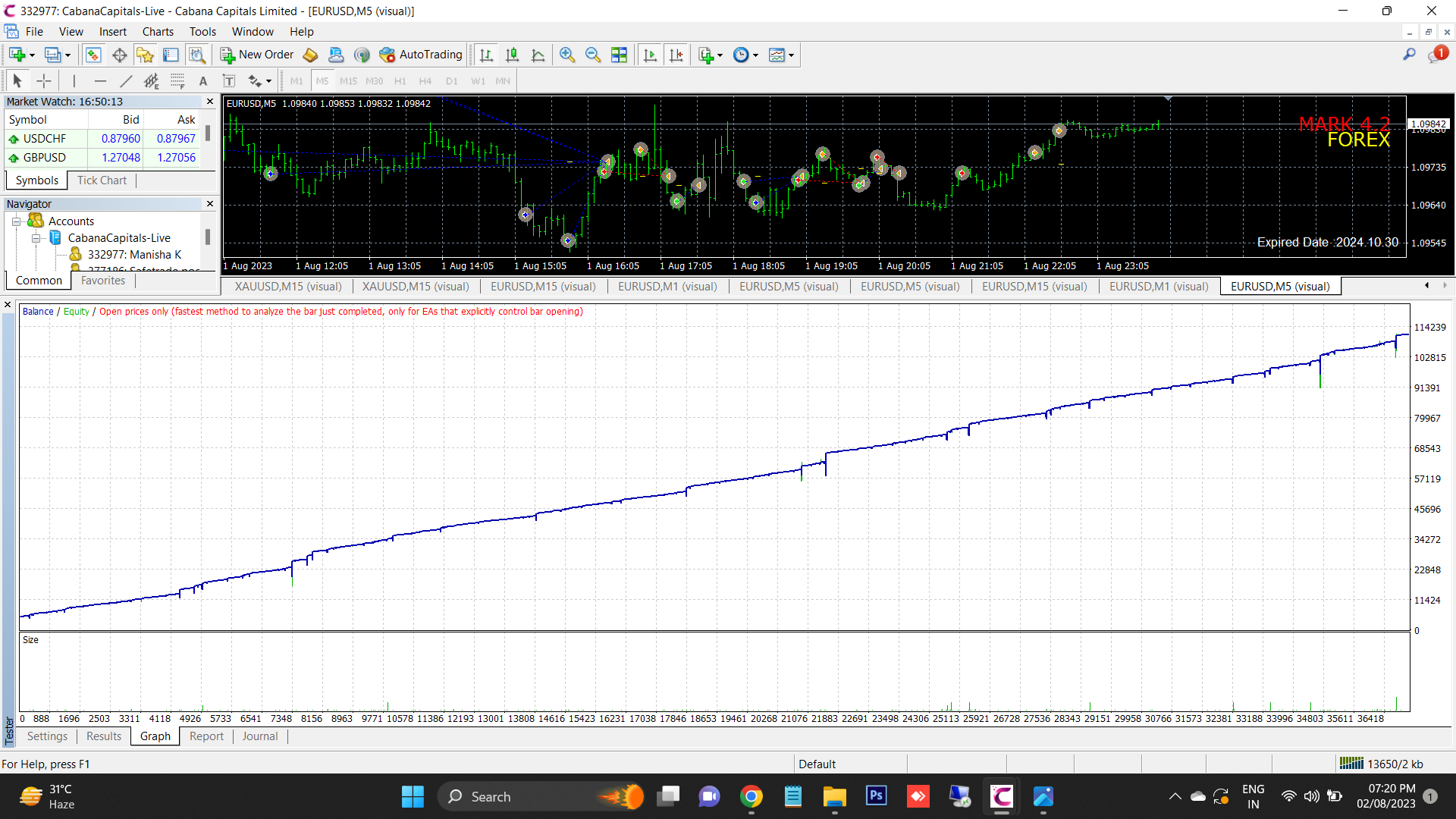Switch chart to candlesticks view
1456x819 pixels.
point(513,55)
